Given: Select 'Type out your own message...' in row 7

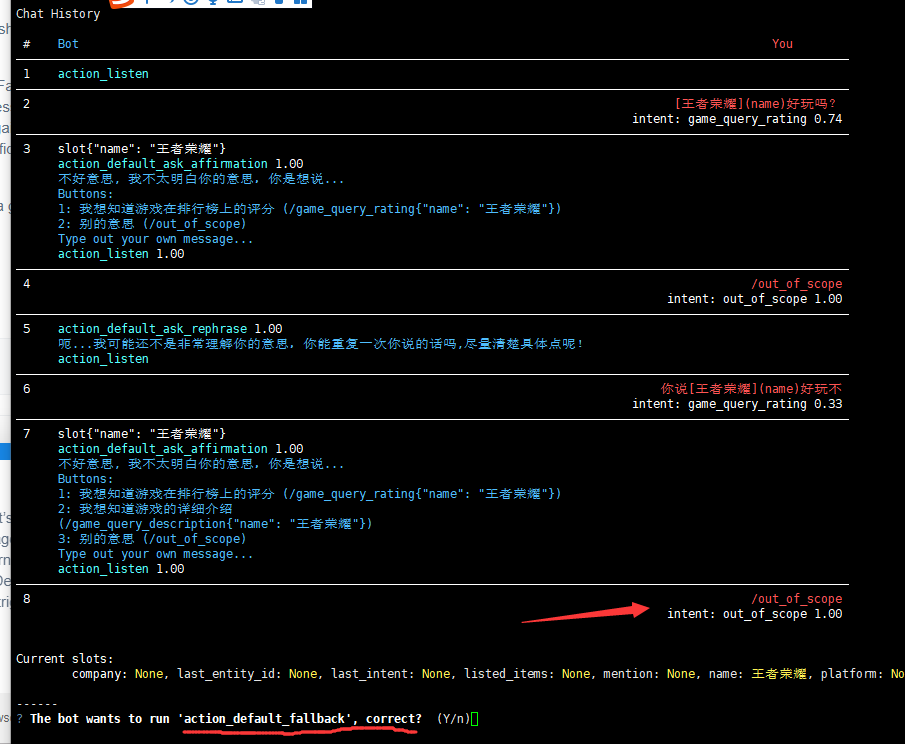Looking at the screenshot, I should pos(155,554).
